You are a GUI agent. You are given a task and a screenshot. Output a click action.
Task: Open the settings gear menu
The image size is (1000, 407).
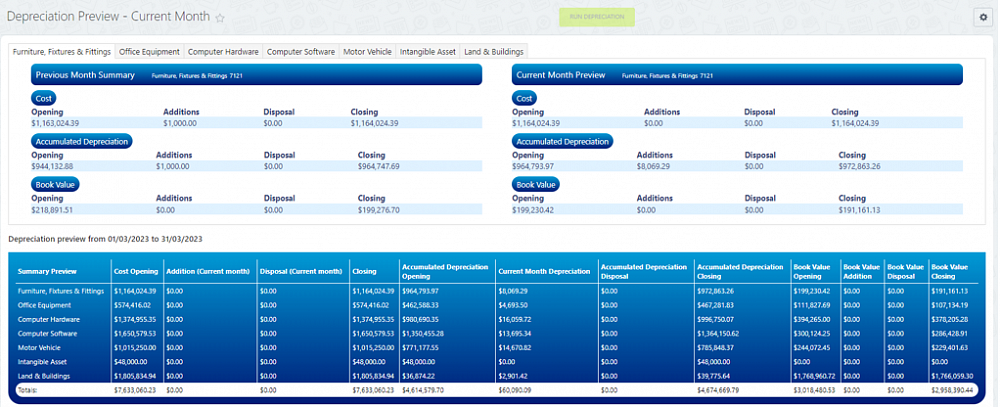tap(982, 17)
